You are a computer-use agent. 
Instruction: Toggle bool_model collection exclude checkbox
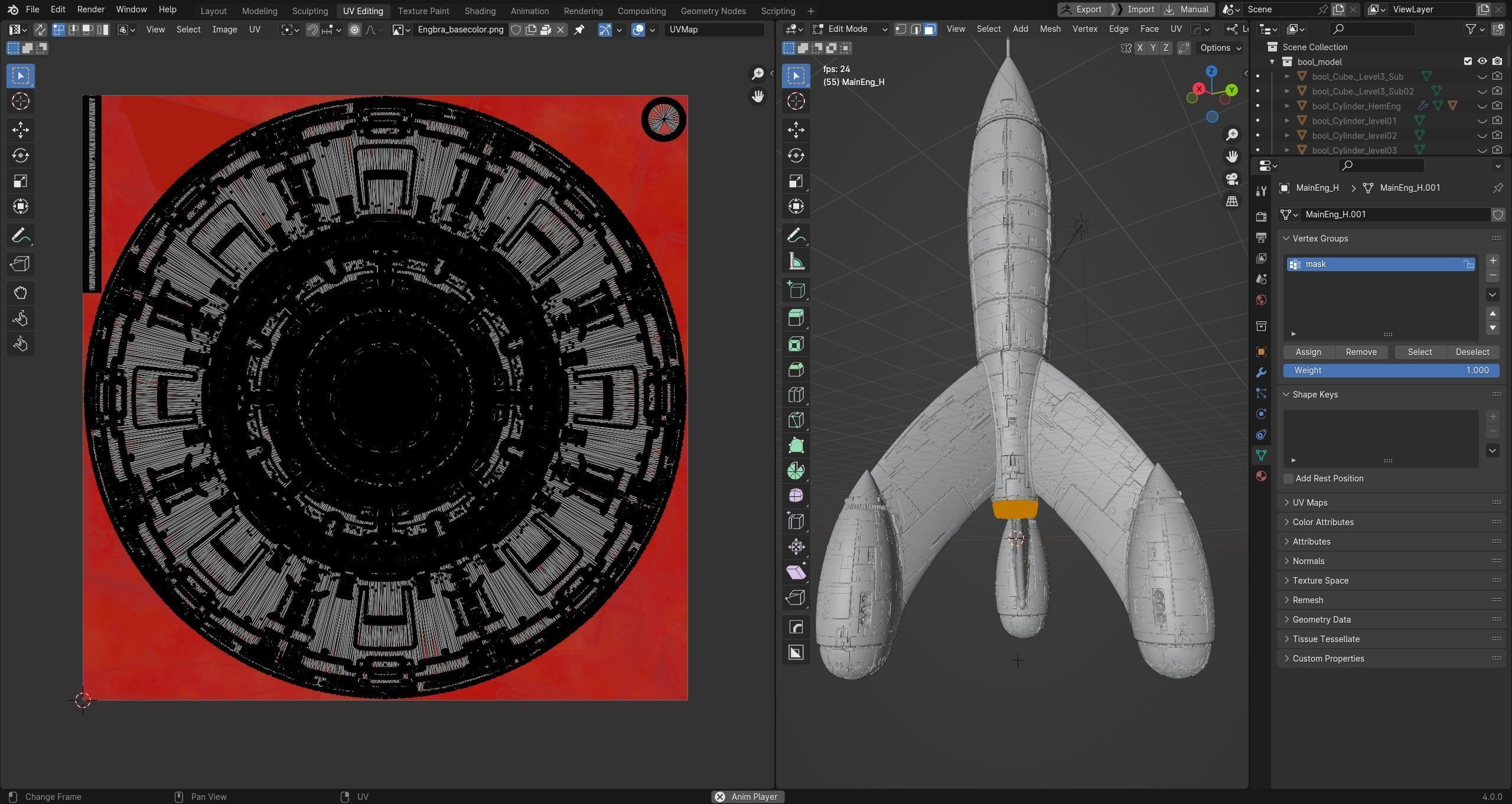tap(1468, 61)
